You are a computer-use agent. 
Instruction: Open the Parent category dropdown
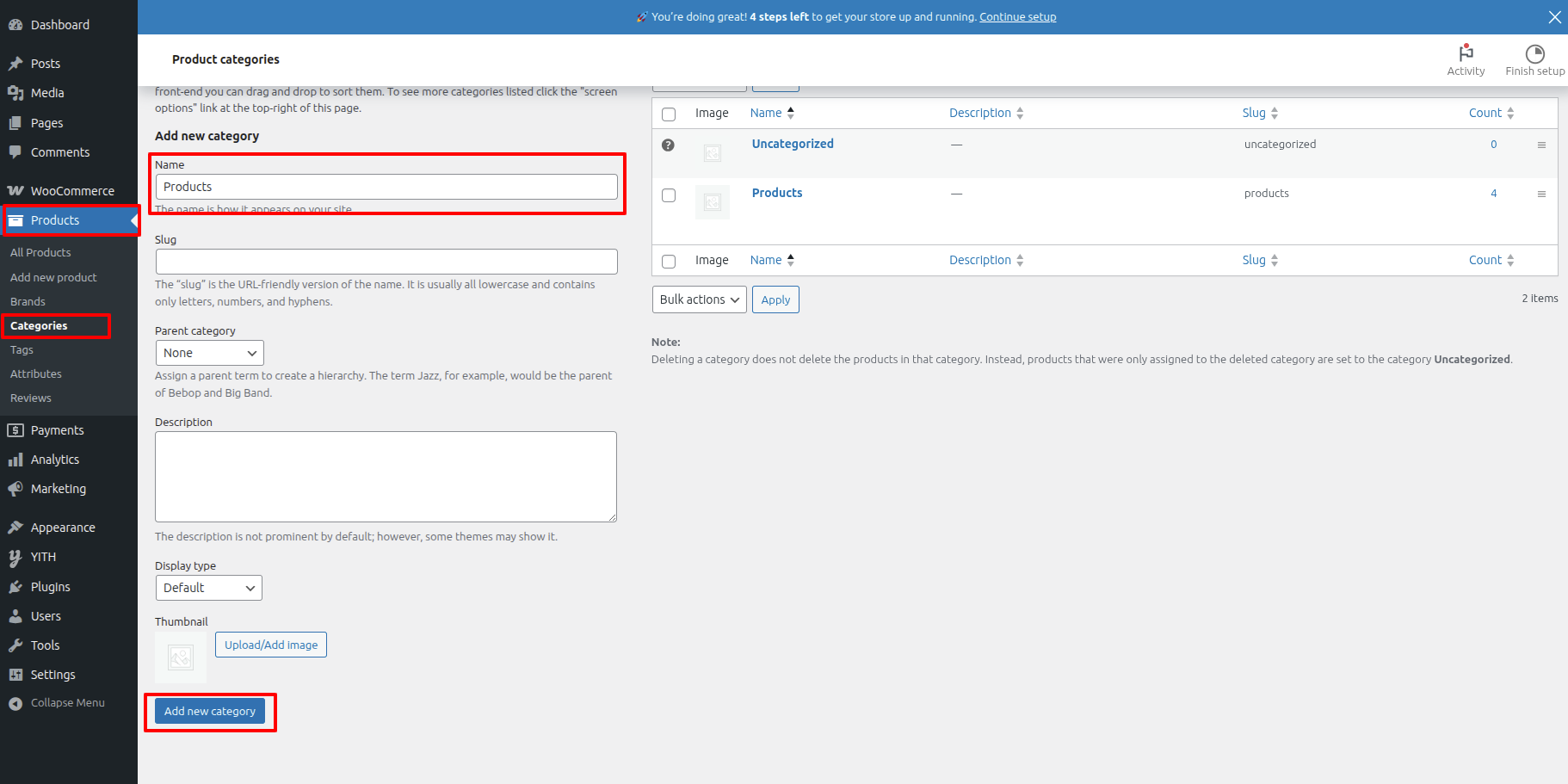click(209, 353)
